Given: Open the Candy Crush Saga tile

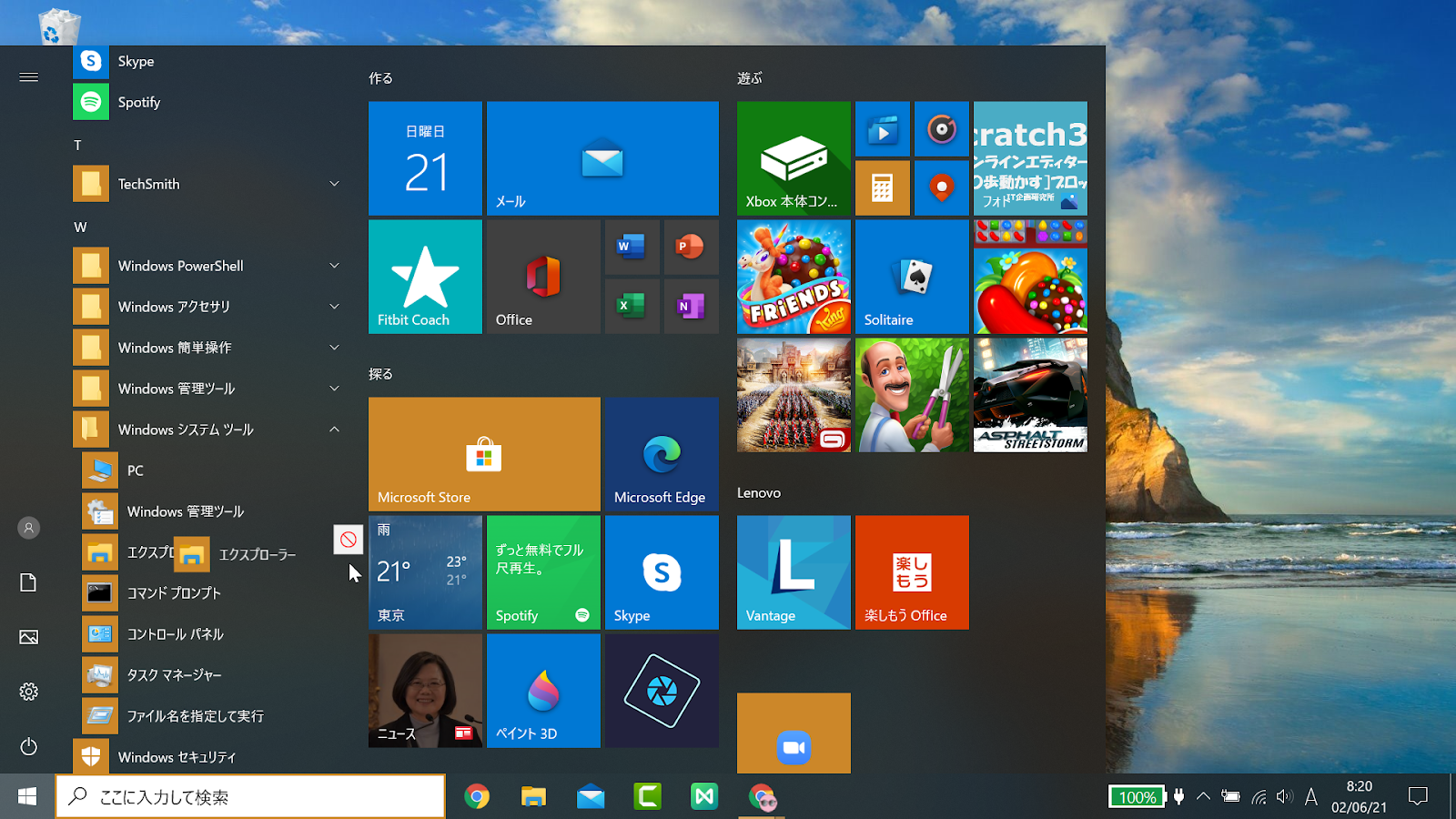Looking at the screenshot, I should click(1030, 277).
